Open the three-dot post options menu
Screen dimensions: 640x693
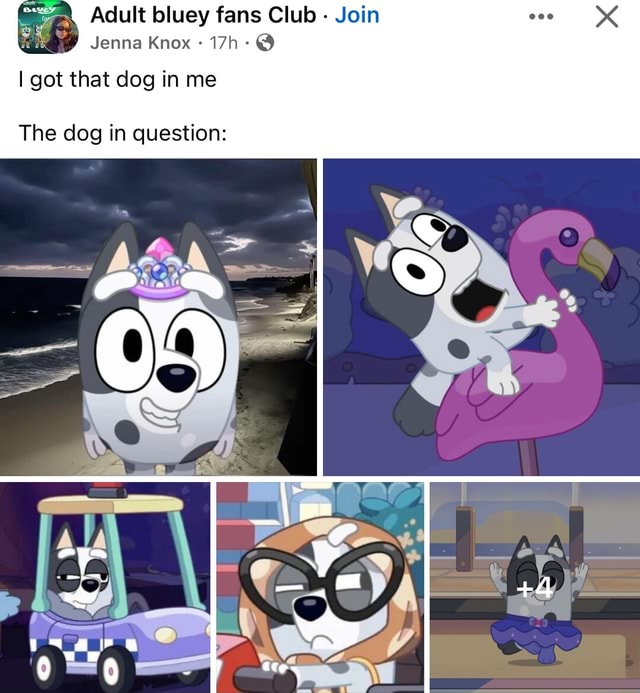pyautogui.click(x=541, y=17)
